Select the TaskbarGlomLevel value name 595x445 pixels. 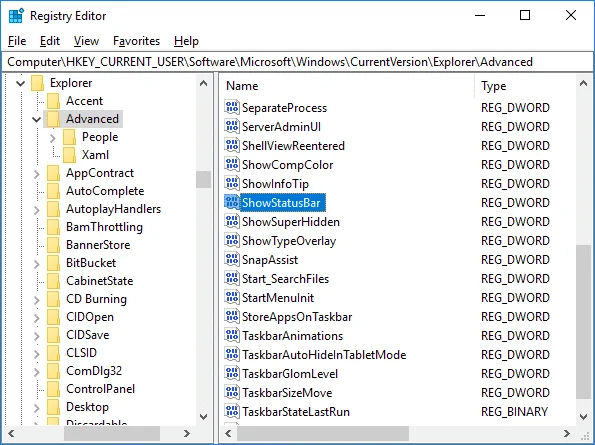[290, 374]
